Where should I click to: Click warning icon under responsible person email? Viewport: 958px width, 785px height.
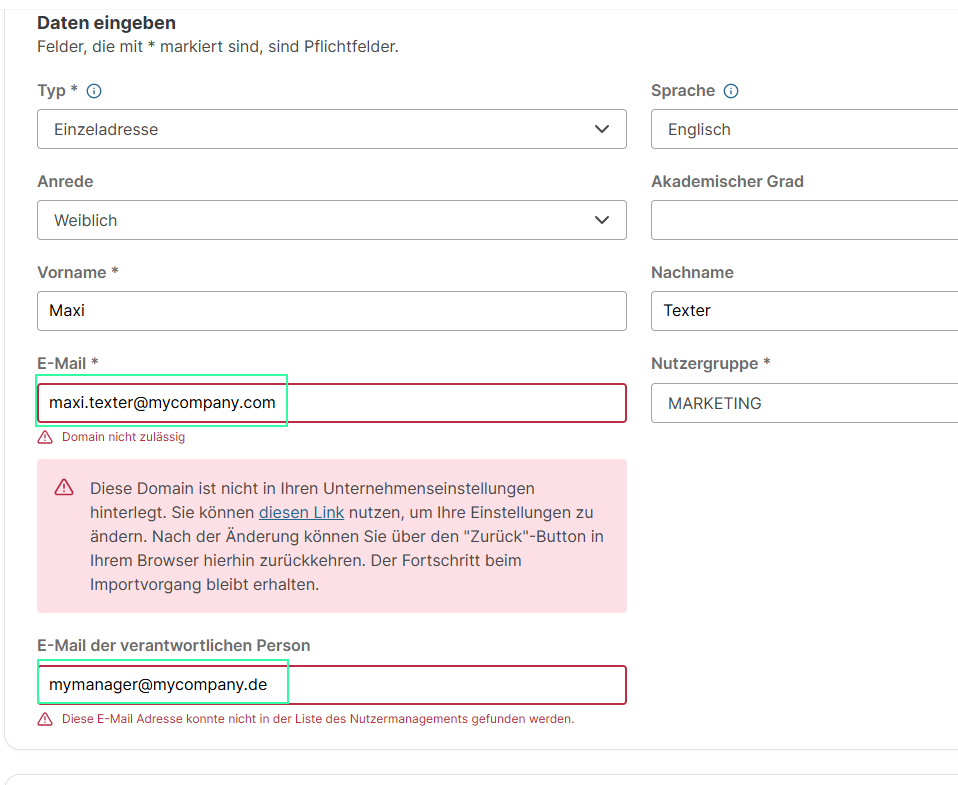pos(45,719)
